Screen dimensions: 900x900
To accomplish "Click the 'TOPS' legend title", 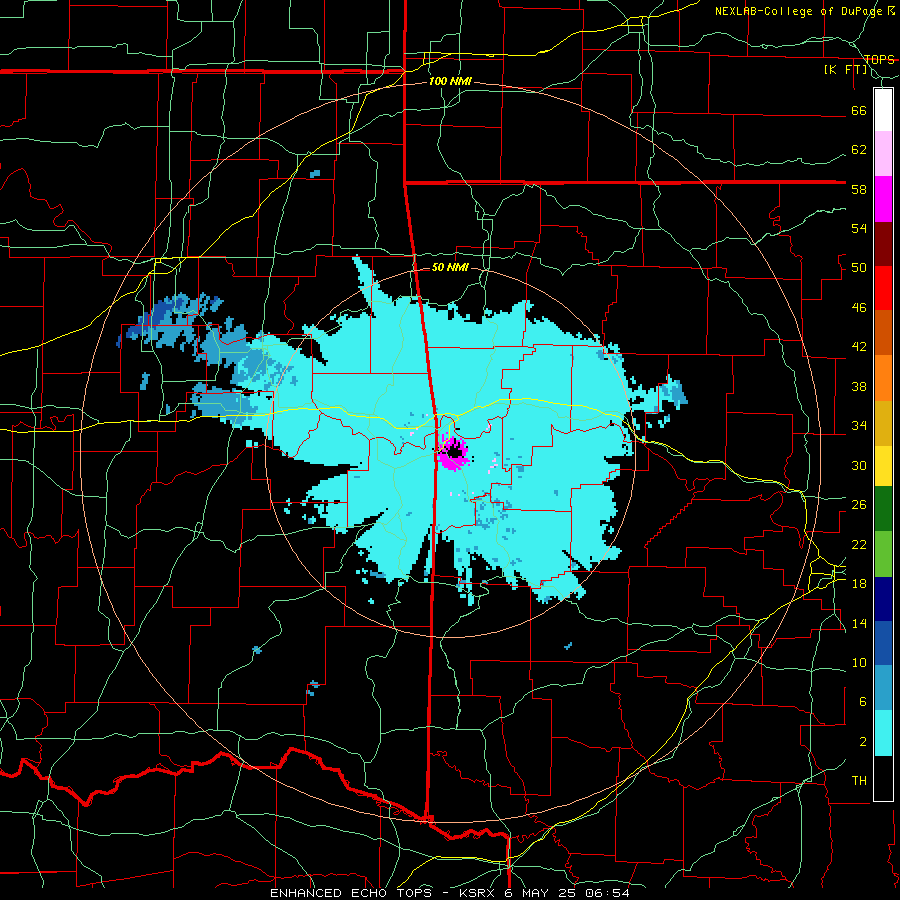I will [x=879, y=59].
